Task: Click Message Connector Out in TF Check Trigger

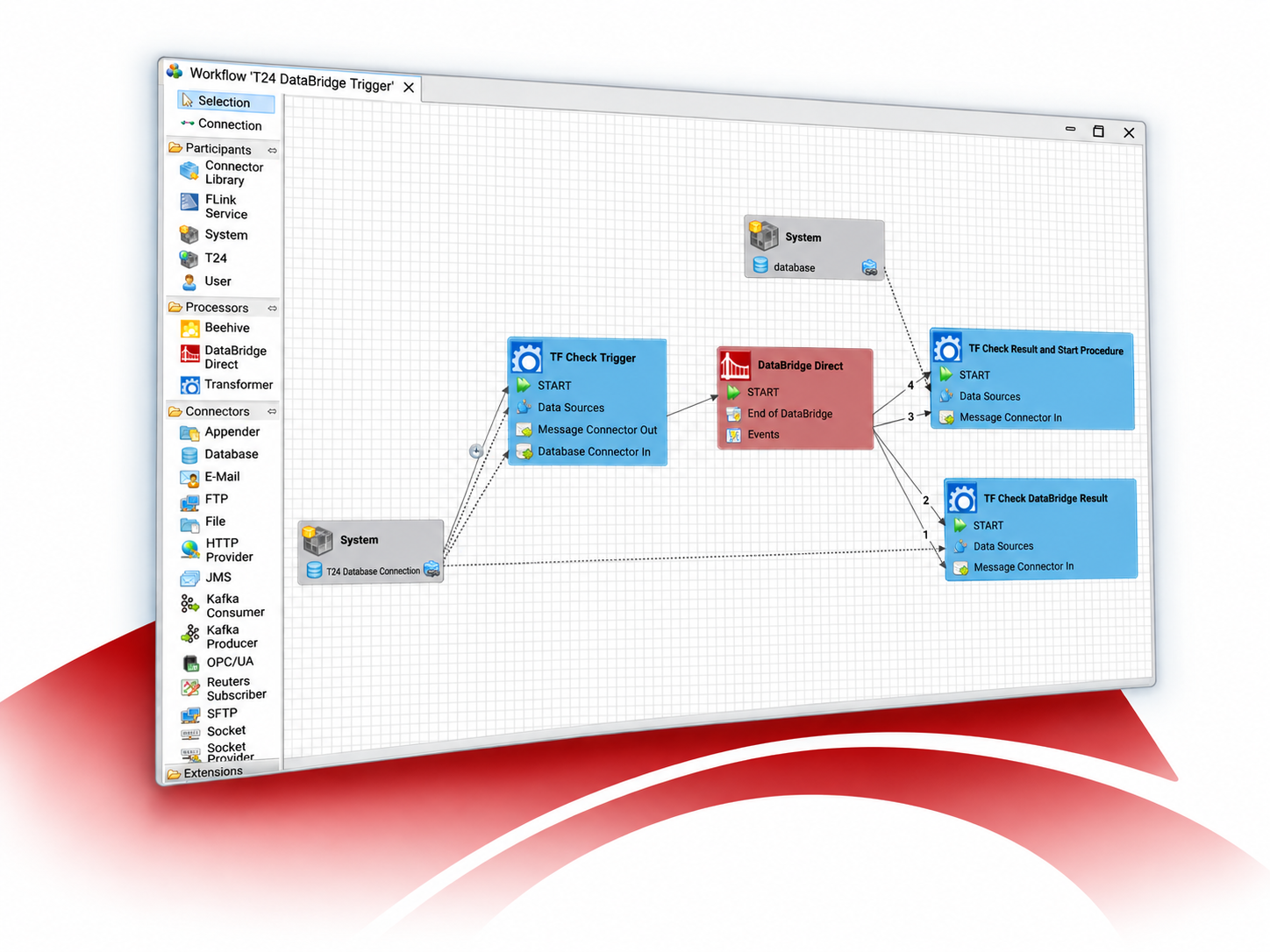Action: 587,430
